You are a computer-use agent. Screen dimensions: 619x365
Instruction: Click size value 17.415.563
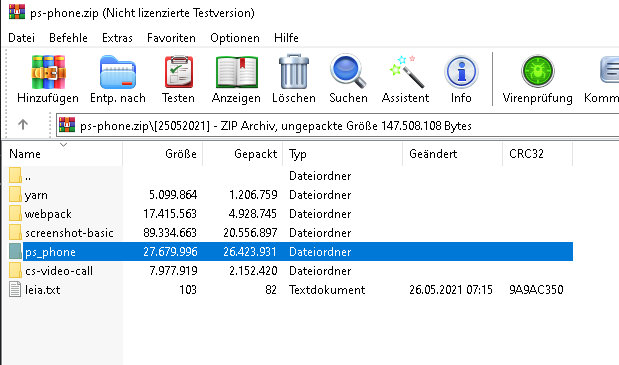click(x=170, y=214)
